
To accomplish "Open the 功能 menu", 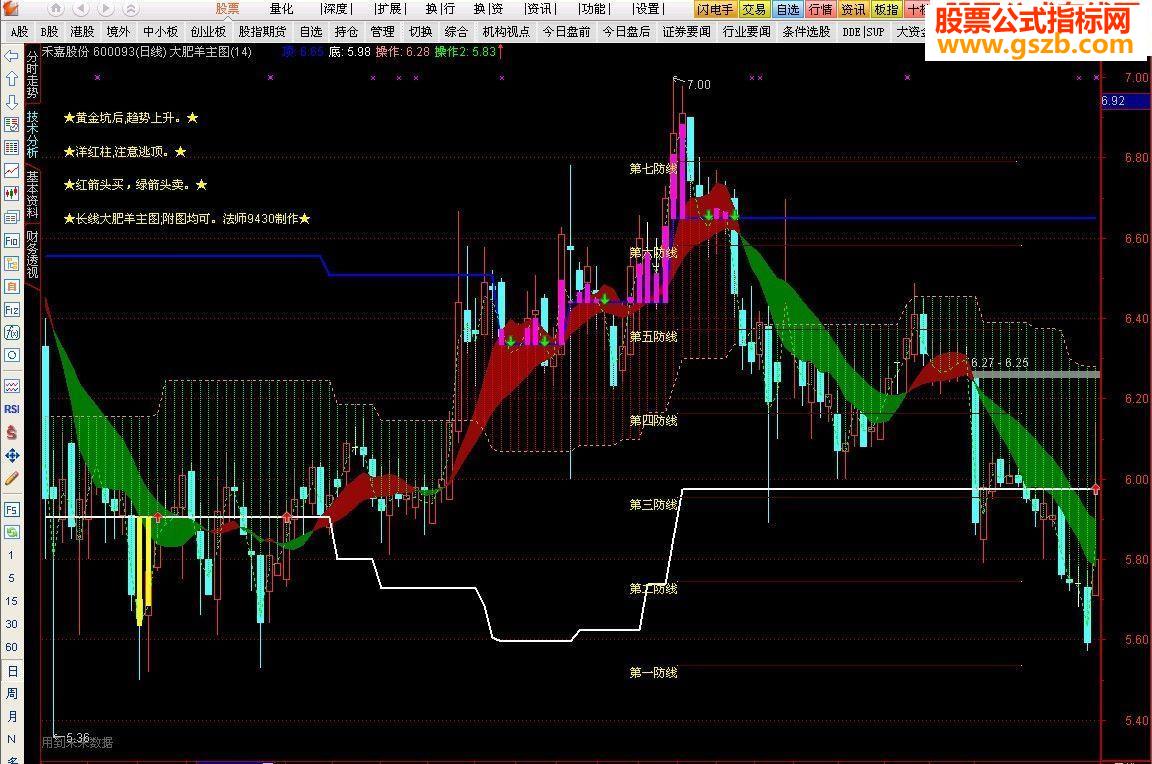I will pyautogui.click(x=592, y=9).
